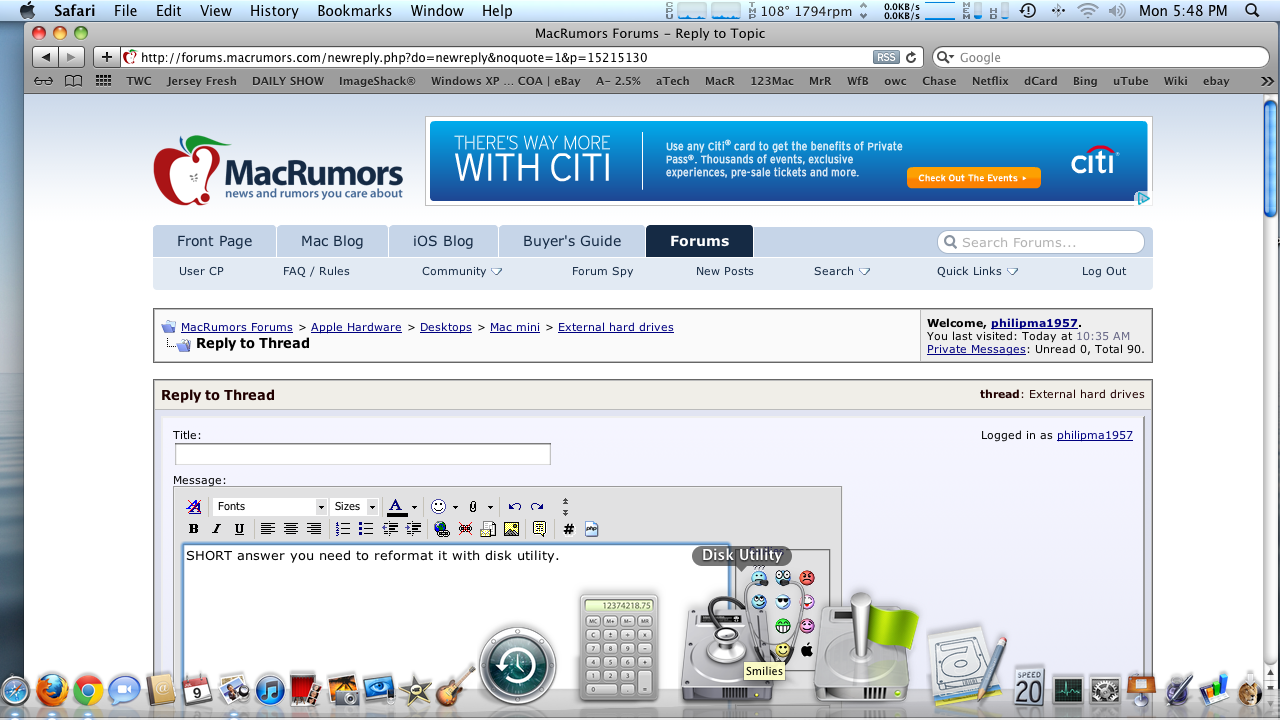Expand the Community menu
This screenshot has width=1280, height=720.
461,271
